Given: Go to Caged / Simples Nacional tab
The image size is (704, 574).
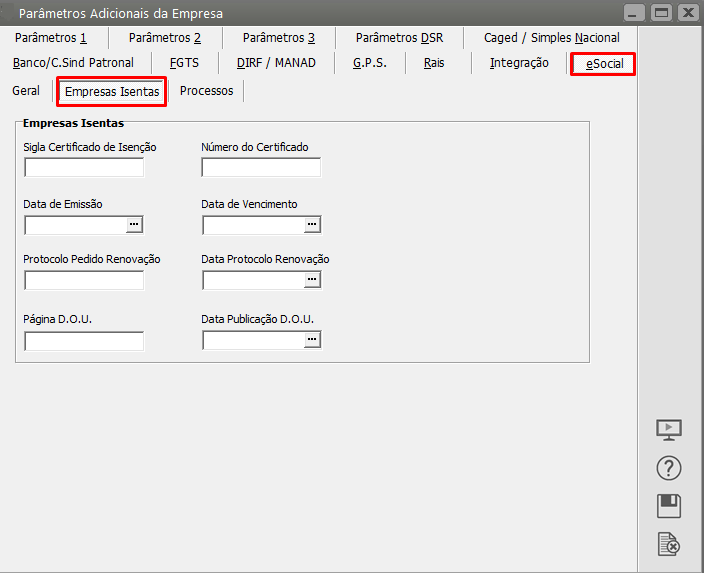Looking at the screenshot, I should [x=551, y=38].
